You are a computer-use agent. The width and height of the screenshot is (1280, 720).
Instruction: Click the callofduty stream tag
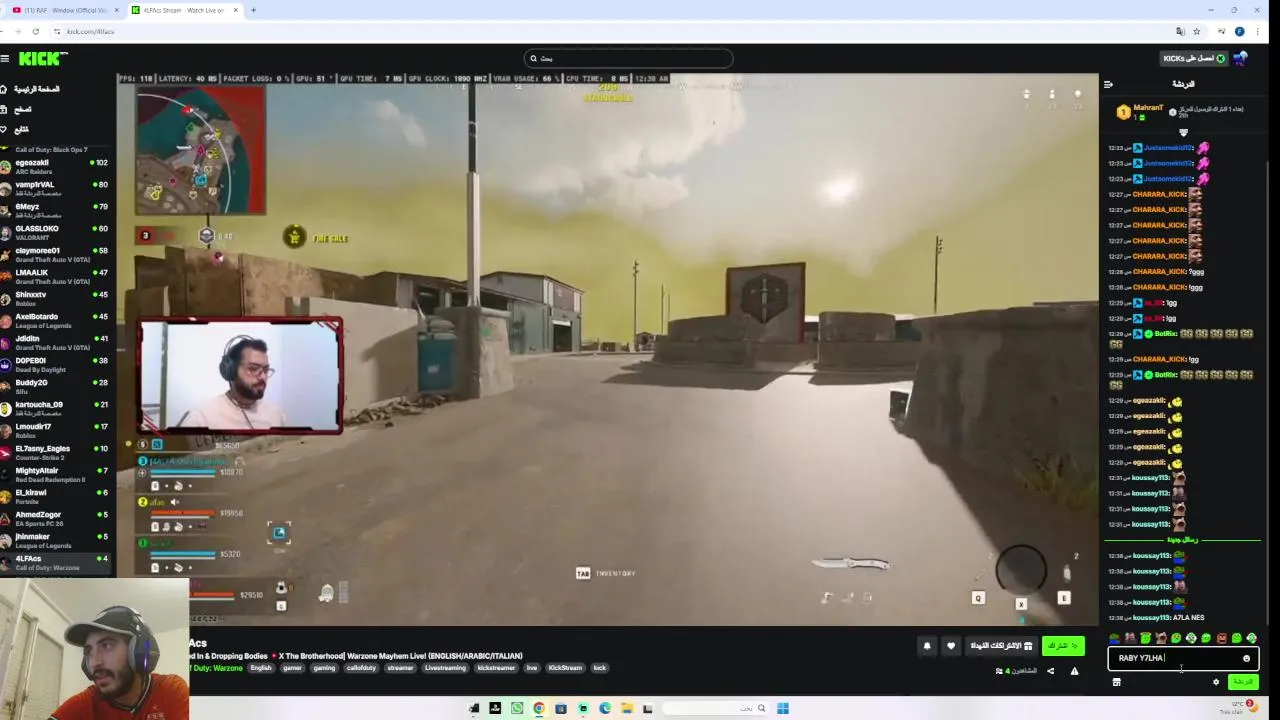pos(361,668)
